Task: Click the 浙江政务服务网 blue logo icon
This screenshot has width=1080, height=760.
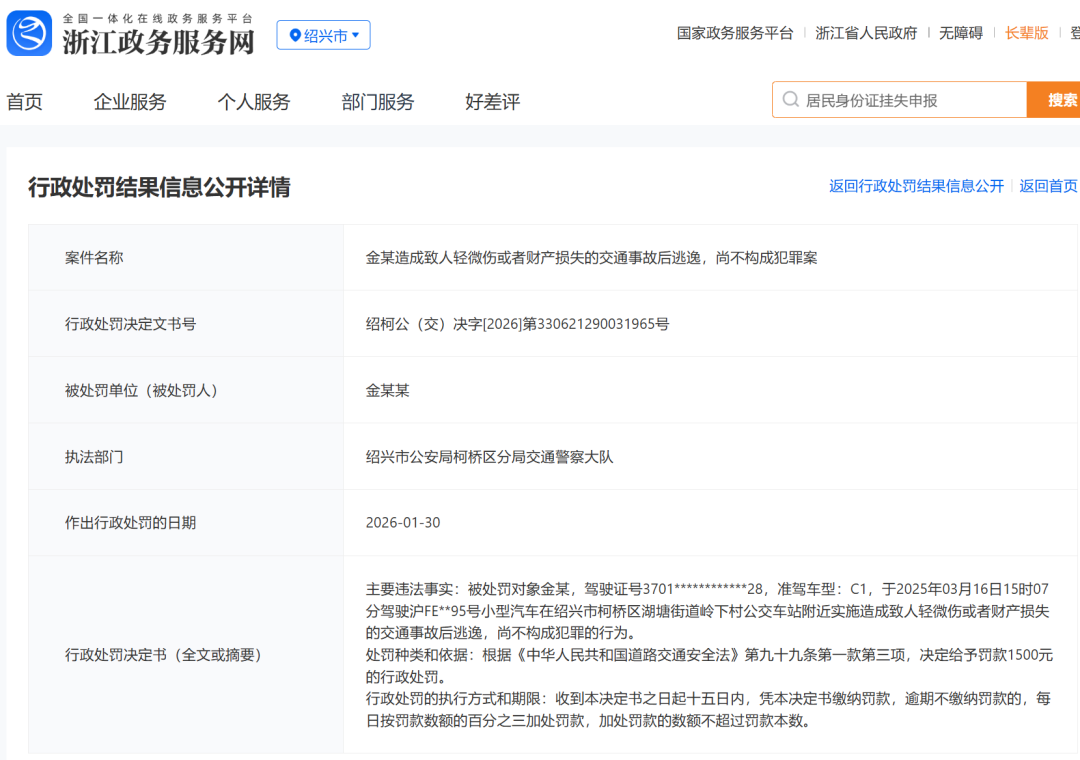Action: coord(29,33)
